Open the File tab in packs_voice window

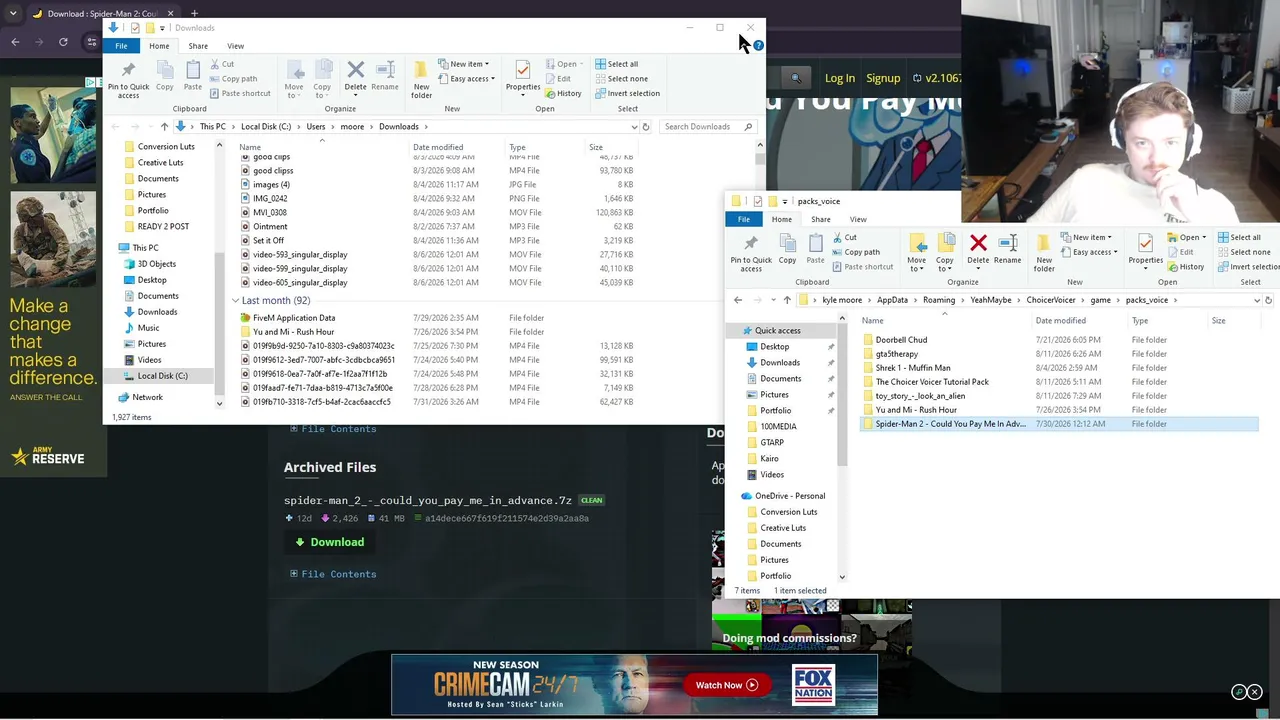point(744,219)
